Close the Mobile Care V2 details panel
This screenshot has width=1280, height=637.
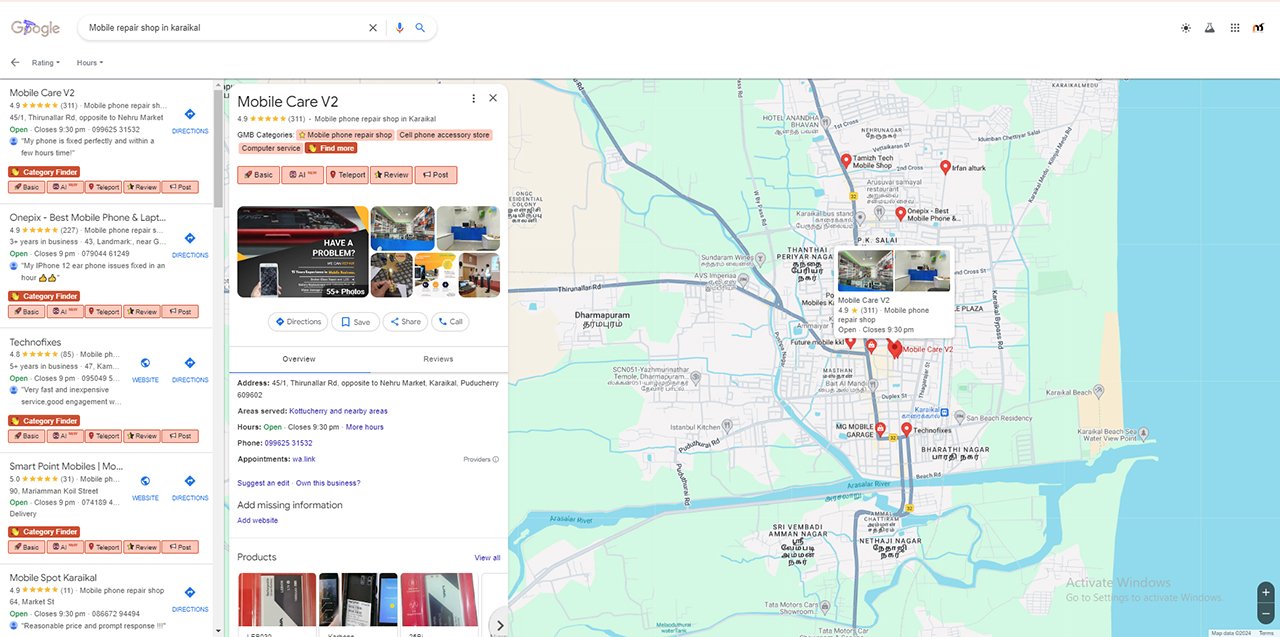click(493, 98)
